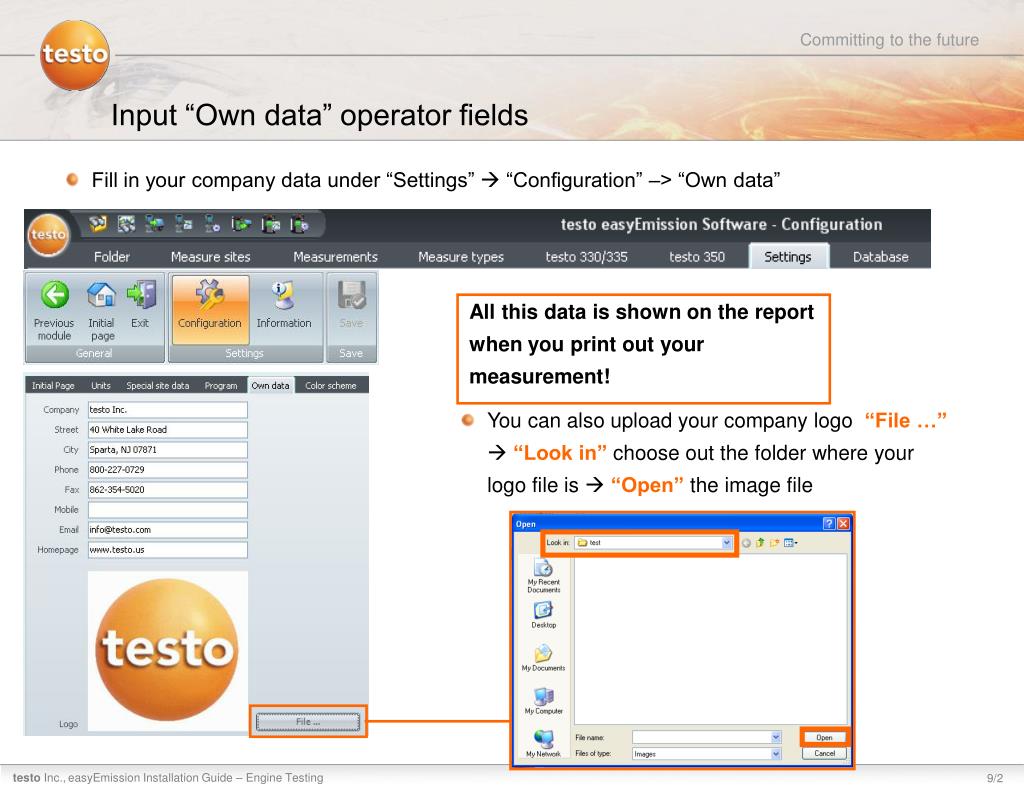Click the Back navigation icon in Open dialog
This screenshot has width=1024, height=791.
[746, 543]
